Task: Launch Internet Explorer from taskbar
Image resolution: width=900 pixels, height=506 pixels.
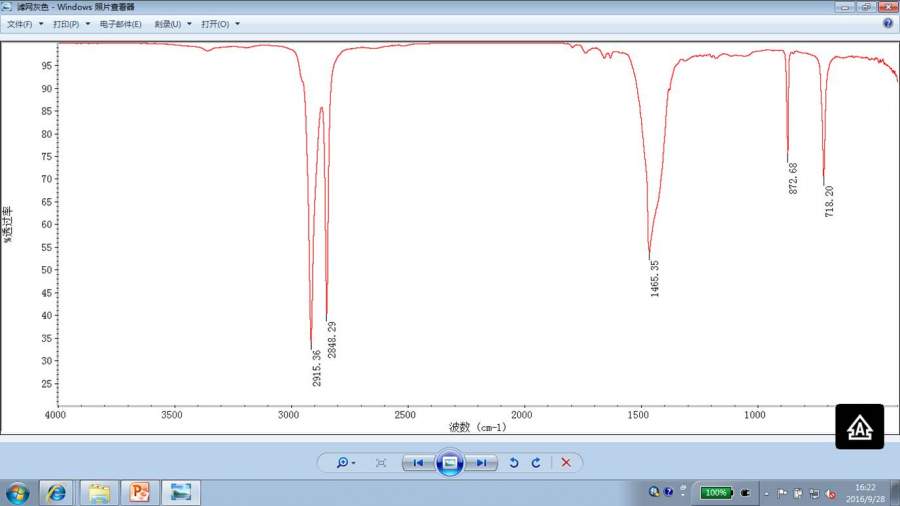Action: 56,493
